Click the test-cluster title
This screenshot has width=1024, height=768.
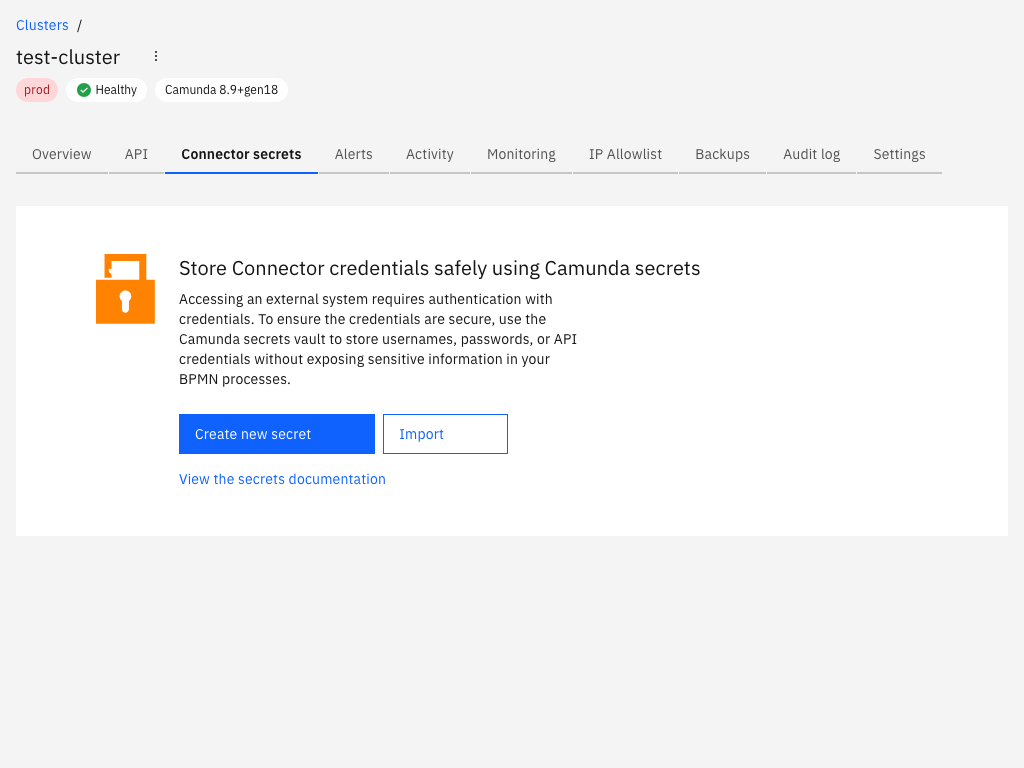pos(68,57)
